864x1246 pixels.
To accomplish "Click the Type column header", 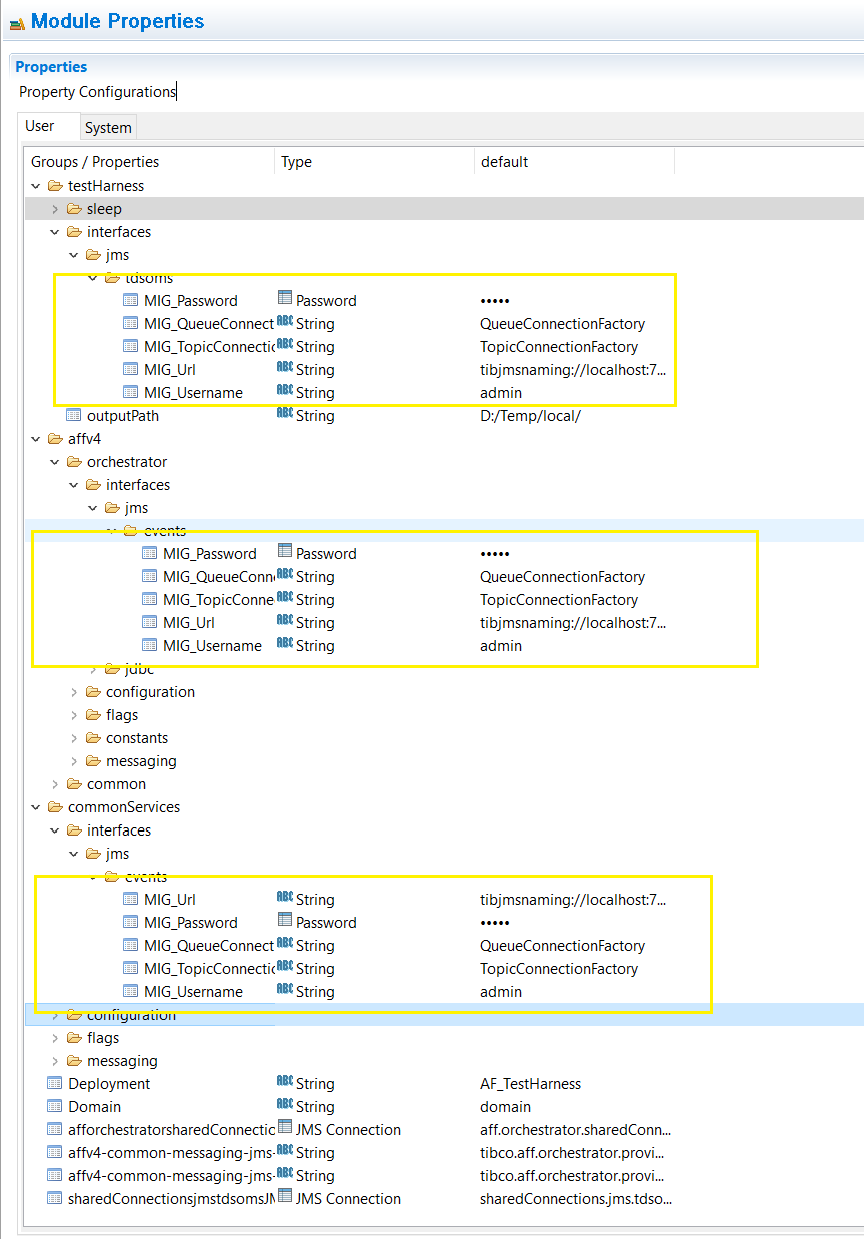I will point(374,162).
